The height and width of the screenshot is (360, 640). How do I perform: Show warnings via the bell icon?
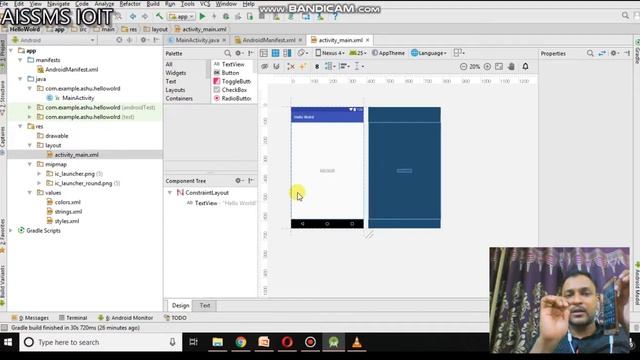(525, 66)
